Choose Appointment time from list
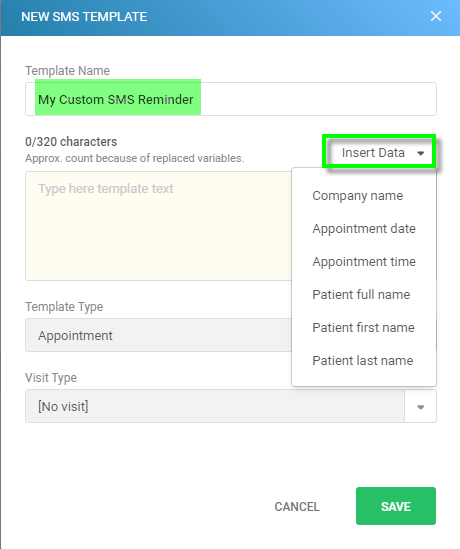The width and height of the screenshot is (460, 549). tap(364, 262)
